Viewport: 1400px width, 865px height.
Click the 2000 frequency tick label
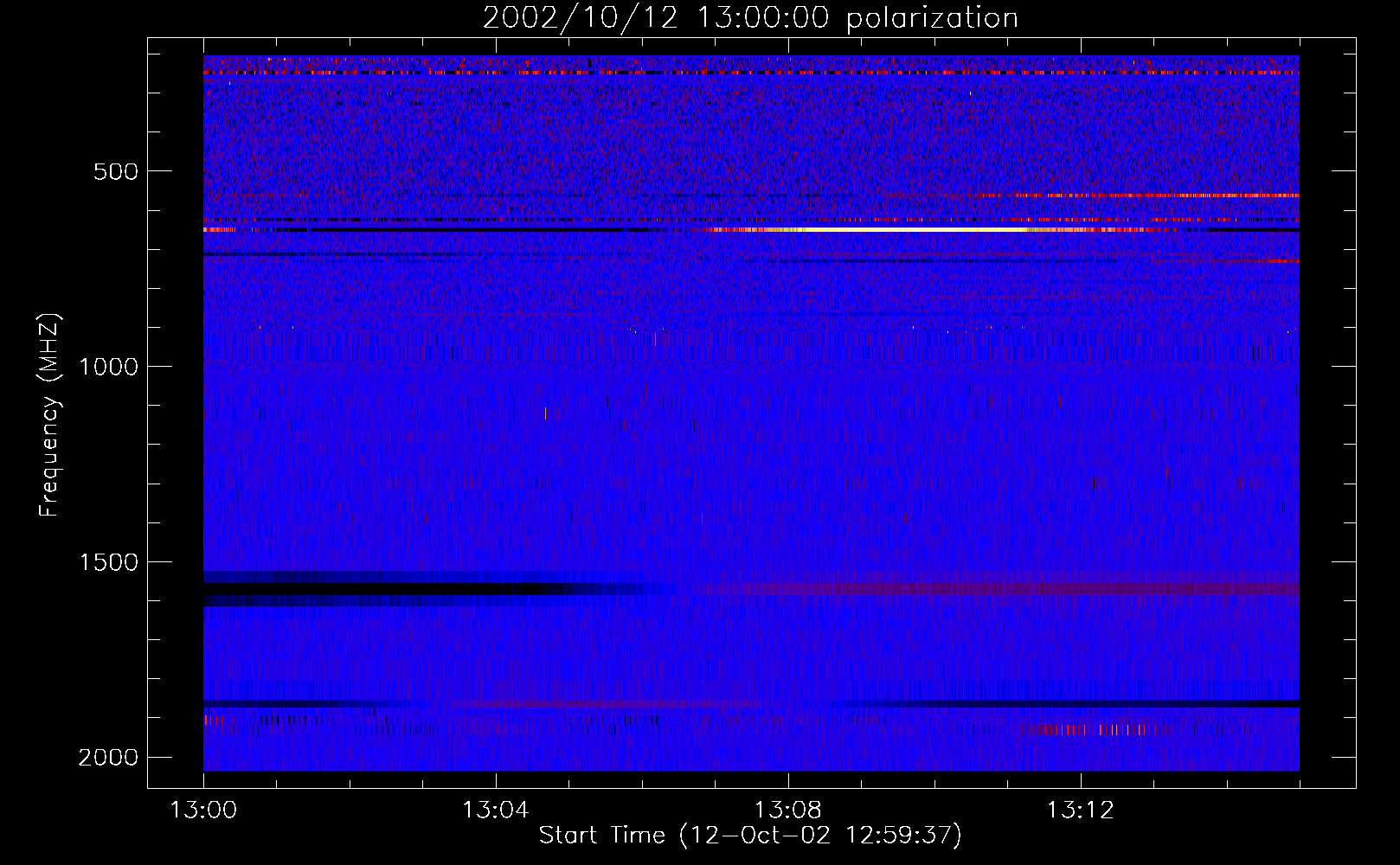tap(108, 758)
